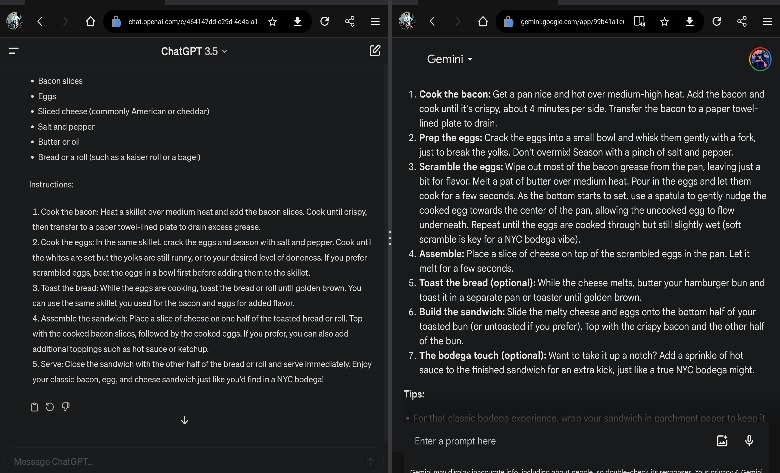Click the Message ChatGPT input field
The height and width of the screenshot is (473, 780).
(x=180, y=461)
